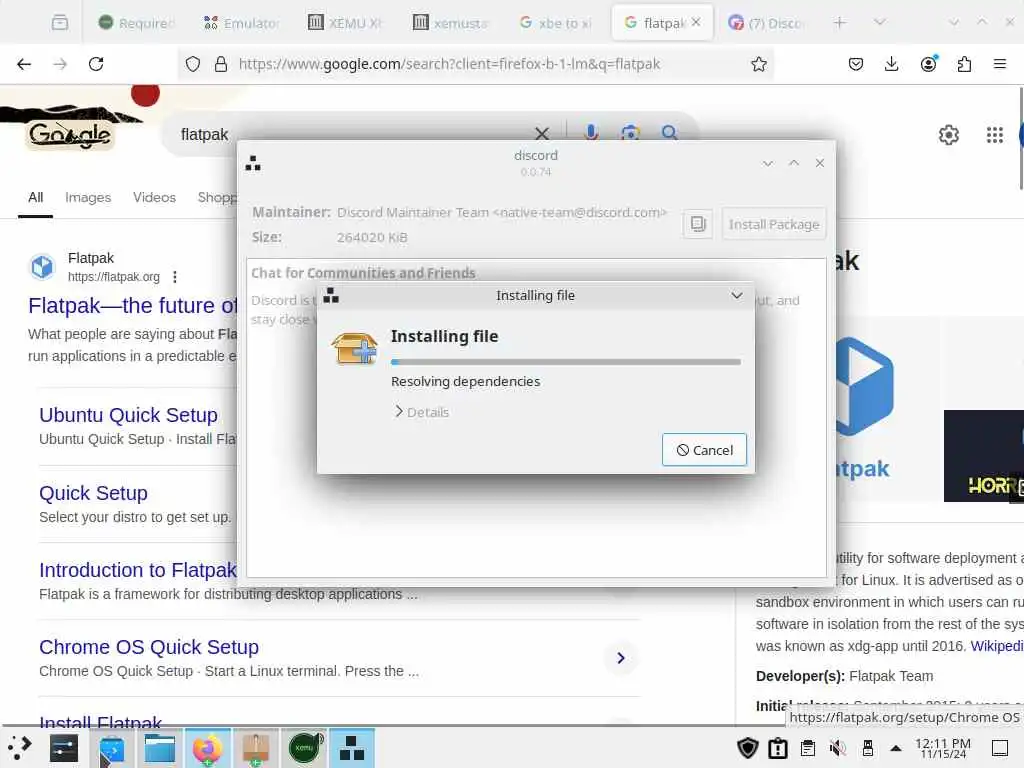Click the installing file progress bar
The height and width of the screenshot is (768, 1024).
pyautogui.click(x=566, y=361)
